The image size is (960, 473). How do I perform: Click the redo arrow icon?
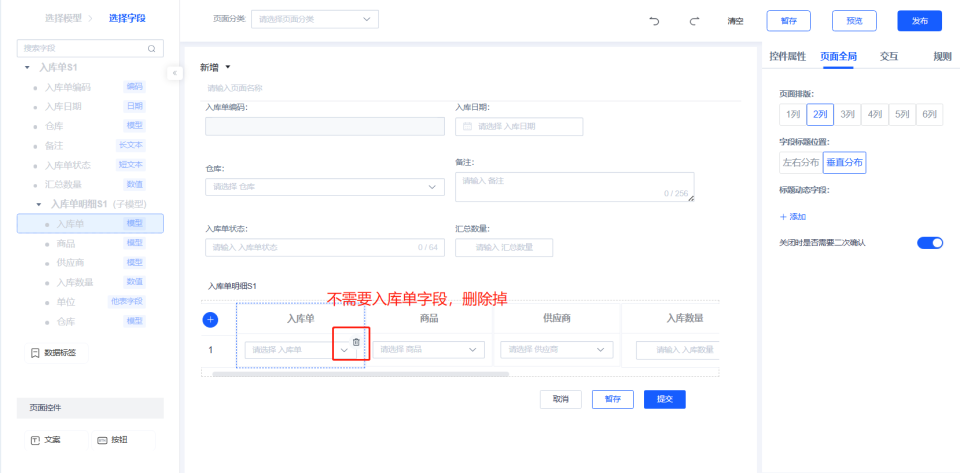[694, 21]
